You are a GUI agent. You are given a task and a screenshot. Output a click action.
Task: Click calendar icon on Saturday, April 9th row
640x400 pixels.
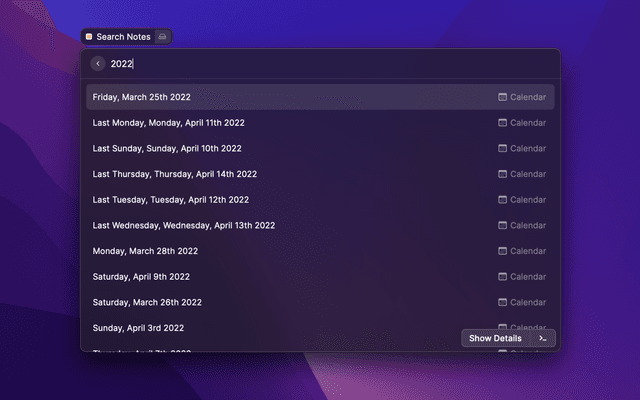click(x=503, y=277)
